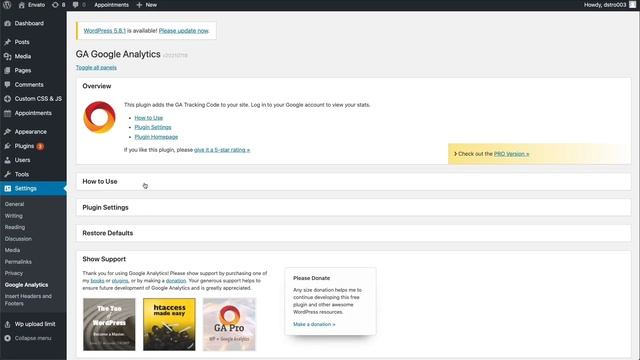Click the Tools wrench icon
This screenshot has width=640, height=360.
pyautogui.click(x=7, y=174)
